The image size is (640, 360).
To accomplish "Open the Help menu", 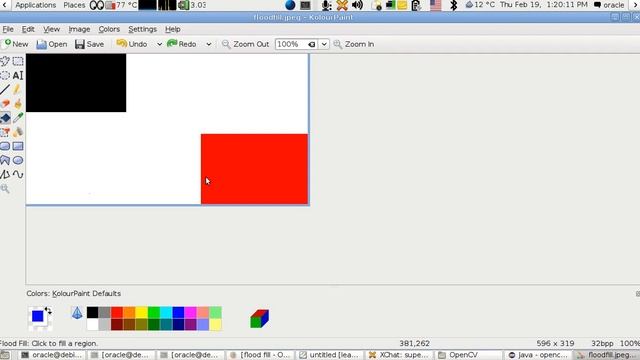I will (173, 29).
